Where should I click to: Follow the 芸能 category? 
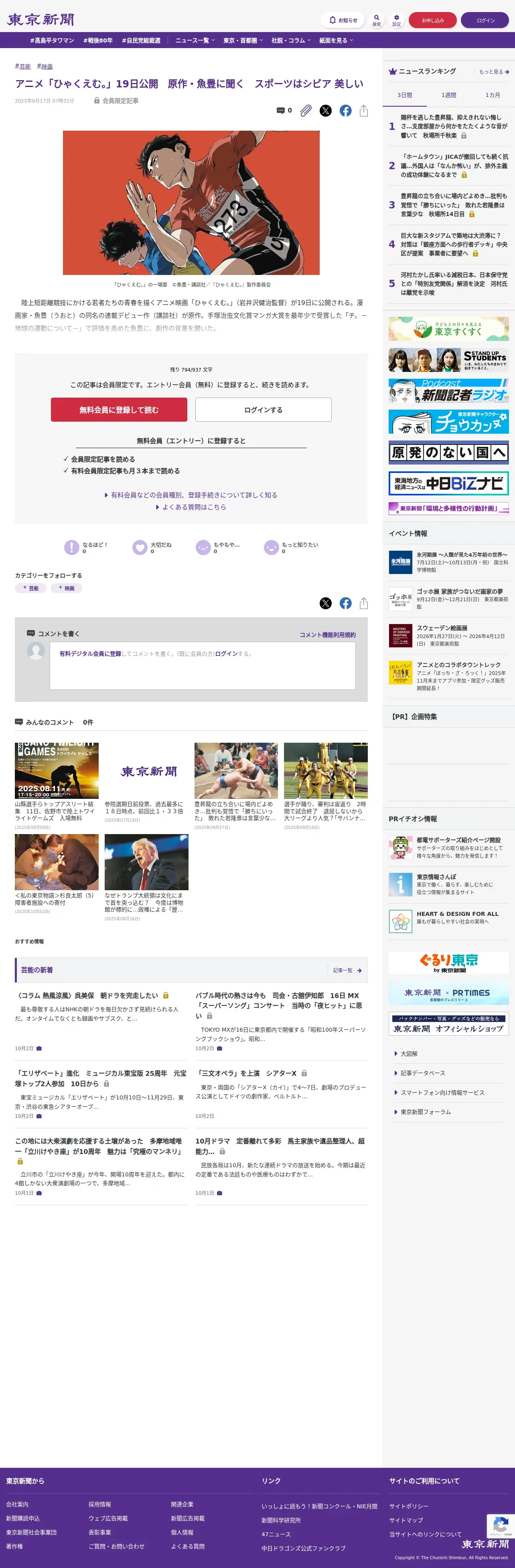coord(30,588)
